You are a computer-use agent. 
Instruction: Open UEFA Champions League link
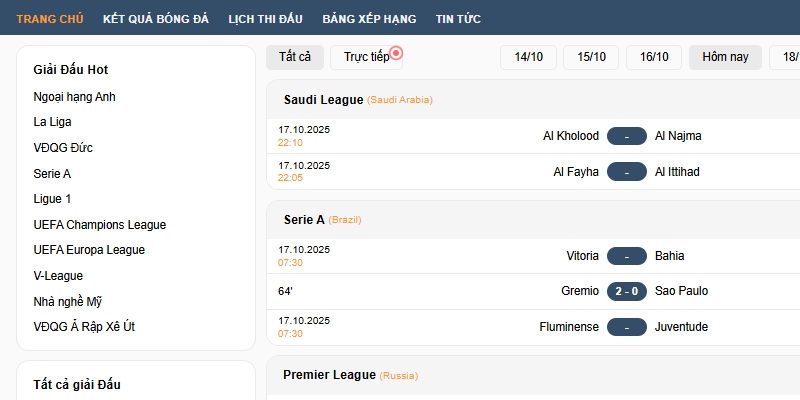(x=99, y=225)
